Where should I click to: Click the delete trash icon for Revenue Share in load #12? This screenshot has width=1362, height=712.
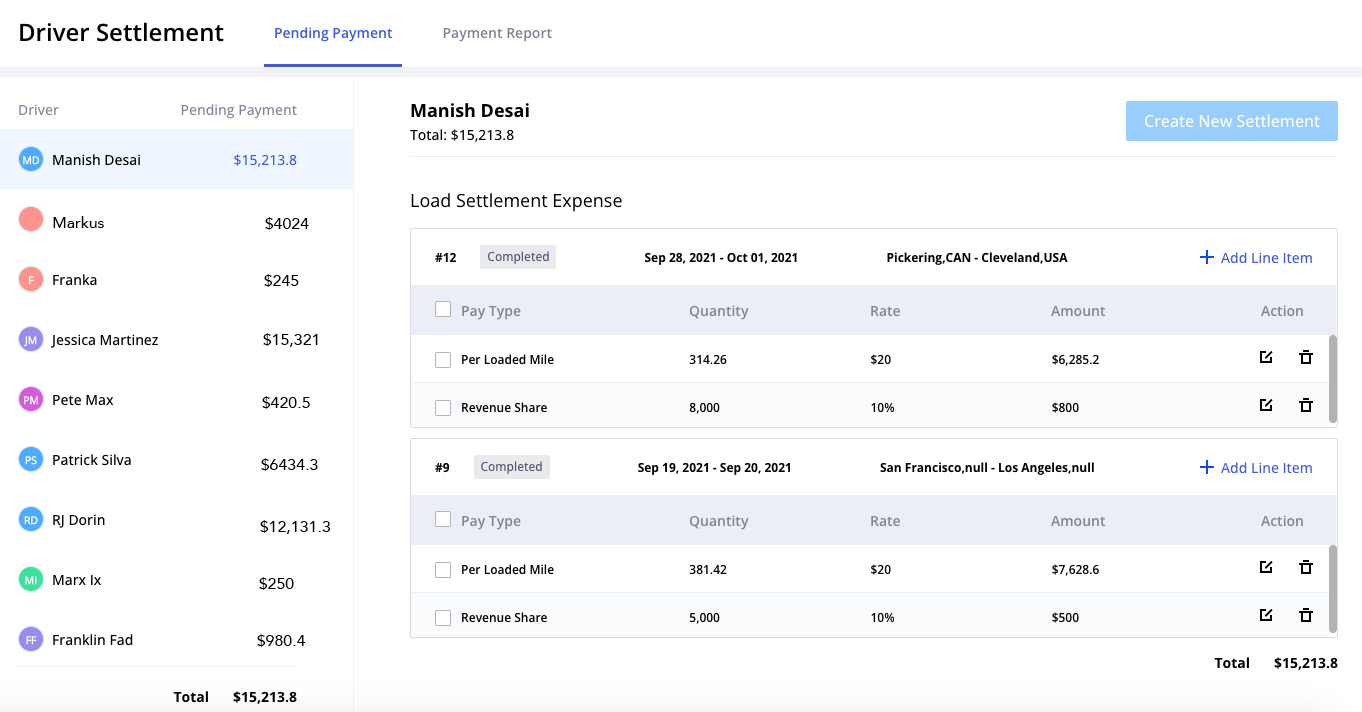1306,405
